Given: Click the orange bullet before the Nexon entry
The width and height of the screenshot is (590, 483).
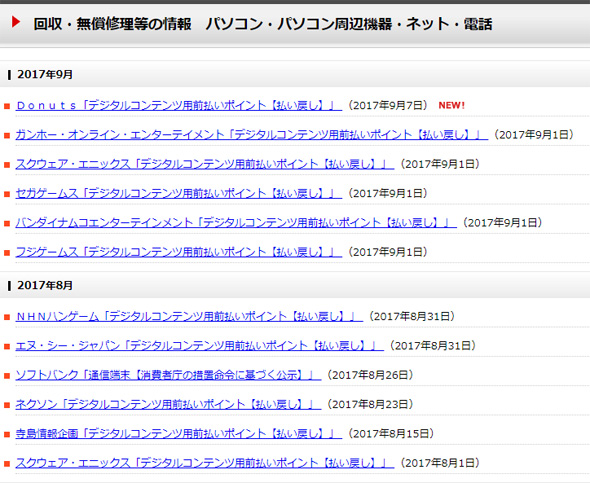Looking at the screenshot, I should point(7,406).
